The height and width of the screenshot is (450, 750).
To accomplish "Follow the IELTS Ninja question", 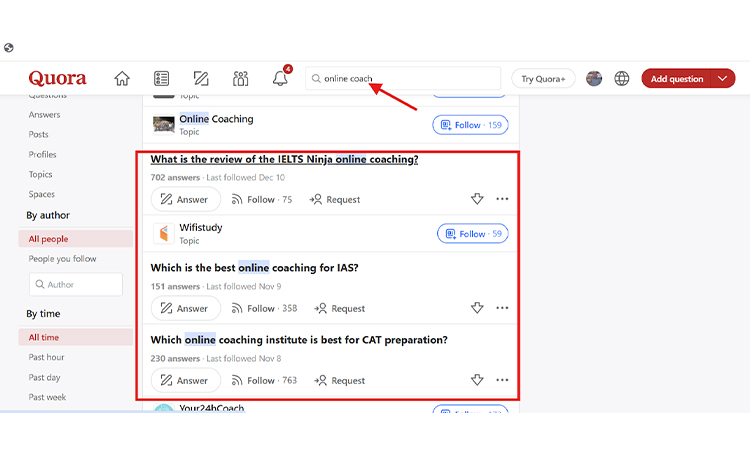I will (x=262, y=199).
